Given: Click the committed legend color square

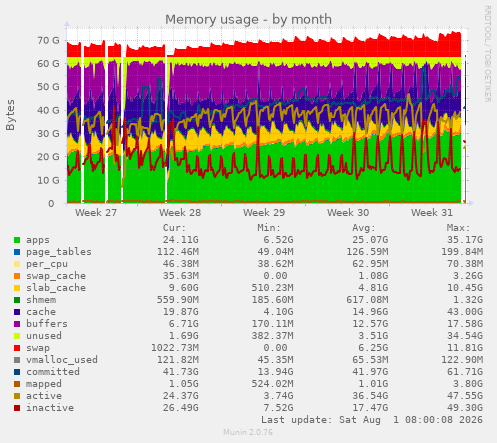Looking at the screenshot, I should pyautogui.click(x=17, y=372).
